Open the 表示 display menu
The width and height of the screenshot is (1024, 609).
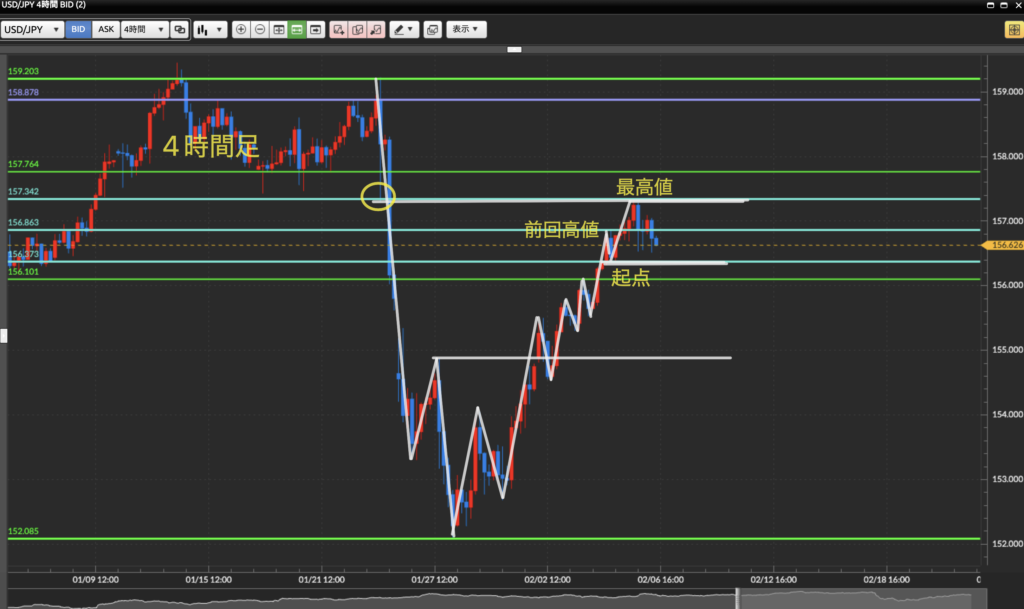tap(465, 30)
